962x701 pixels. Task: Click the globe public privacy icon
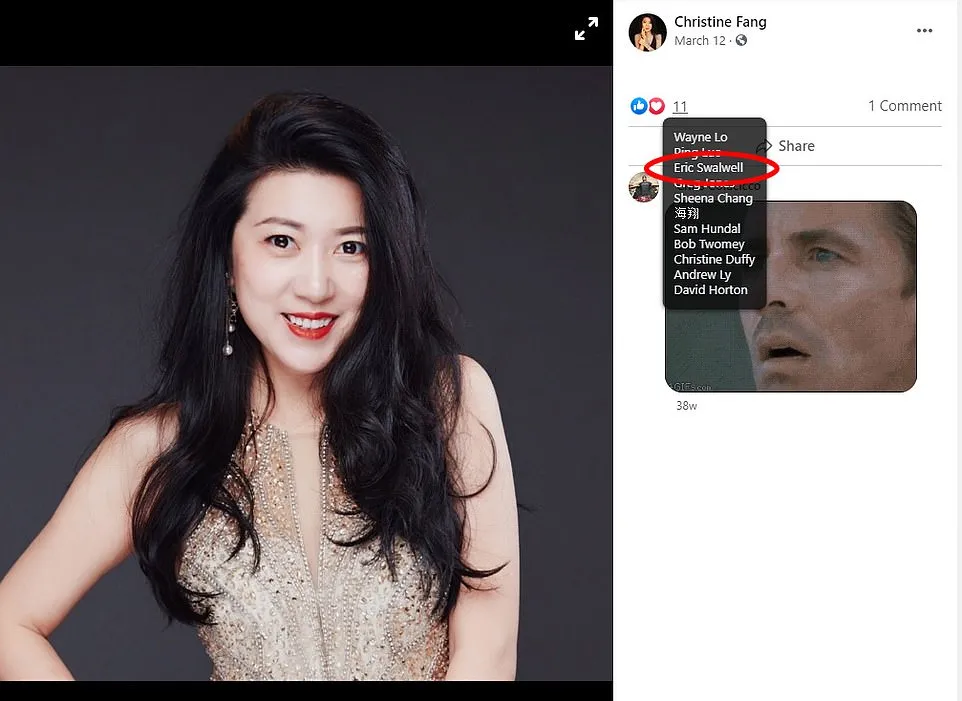click(741, 41)
